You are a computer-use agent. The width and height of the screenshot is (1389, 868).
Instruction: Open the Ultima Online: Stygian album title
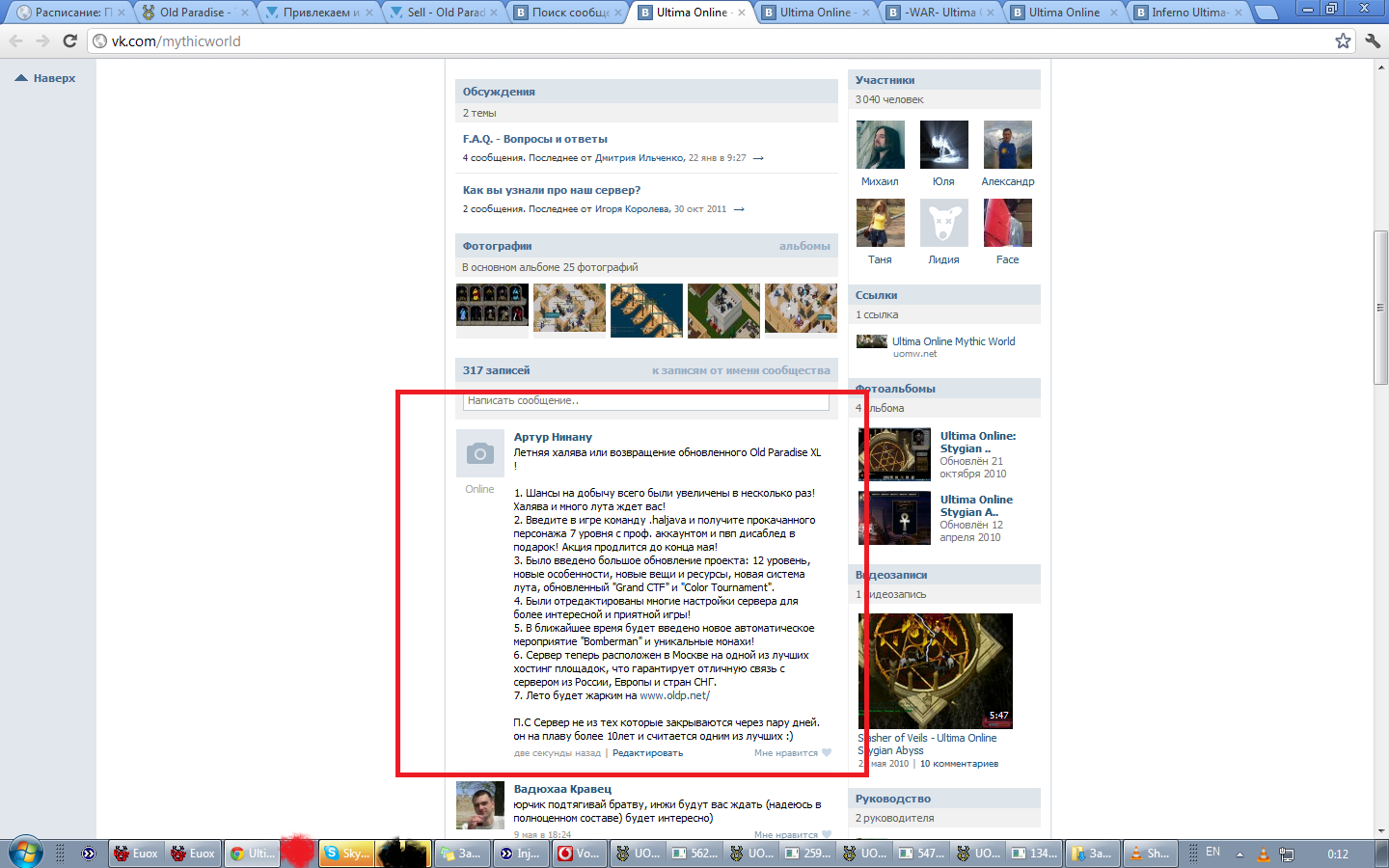coord(978,442)
